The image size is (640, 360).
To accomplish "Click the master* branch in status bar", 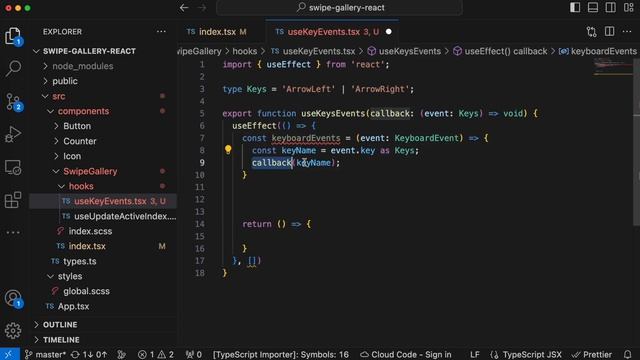I will click(45, 354).
